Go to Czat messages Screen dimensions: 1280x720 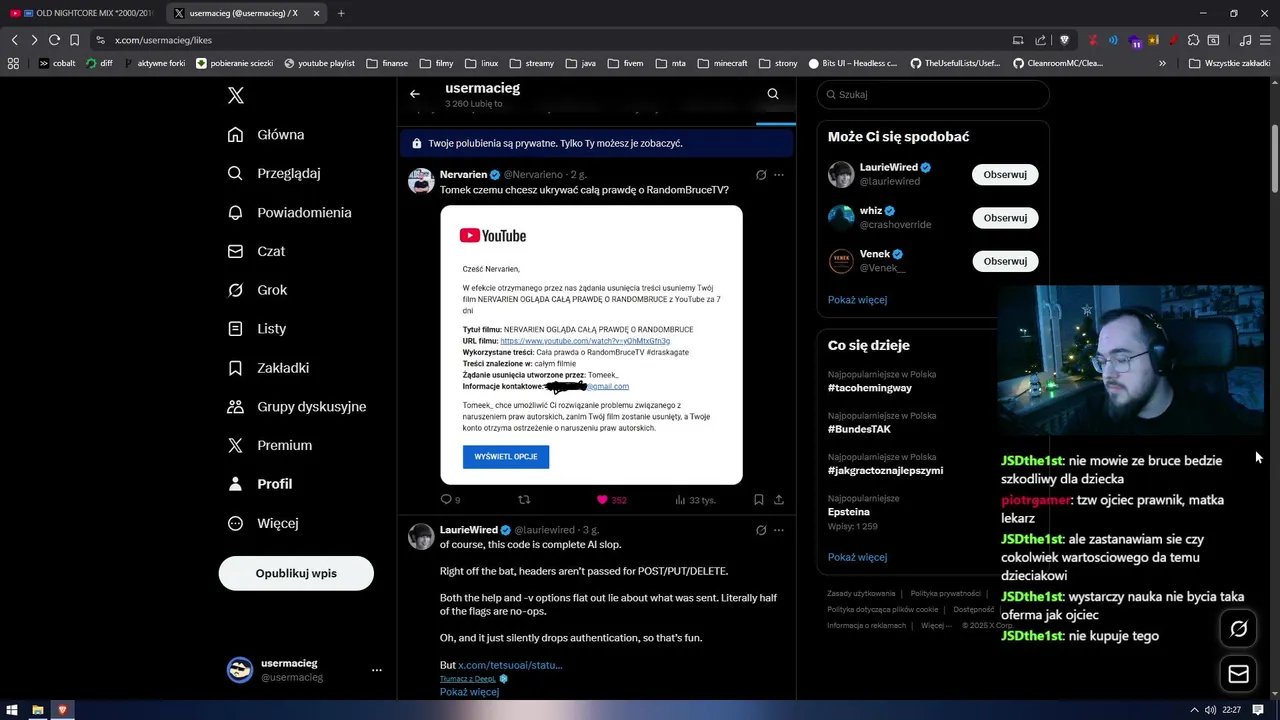(256, 251)
